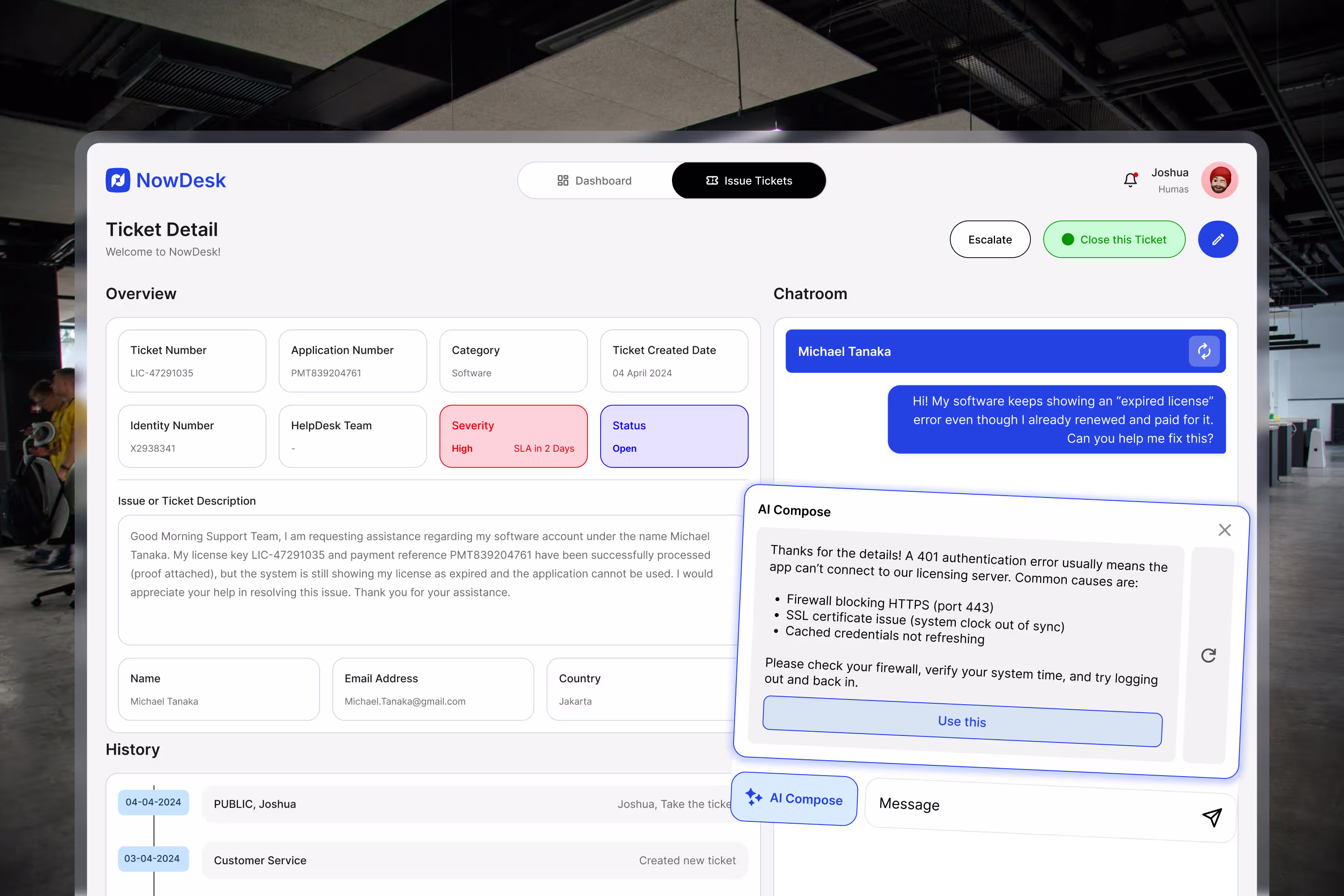This screenshot has height=896, width=1344.
Task: Refresh the Michael Tanaka chat
Action: click(x=1204, y=351)
